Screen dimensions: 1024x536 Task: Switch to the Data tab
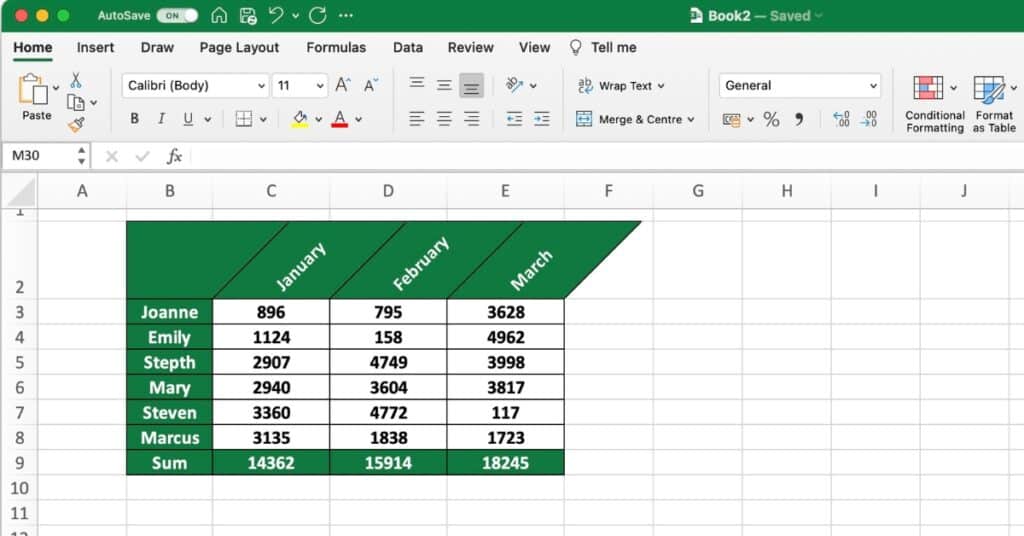[x=408, y=48]
